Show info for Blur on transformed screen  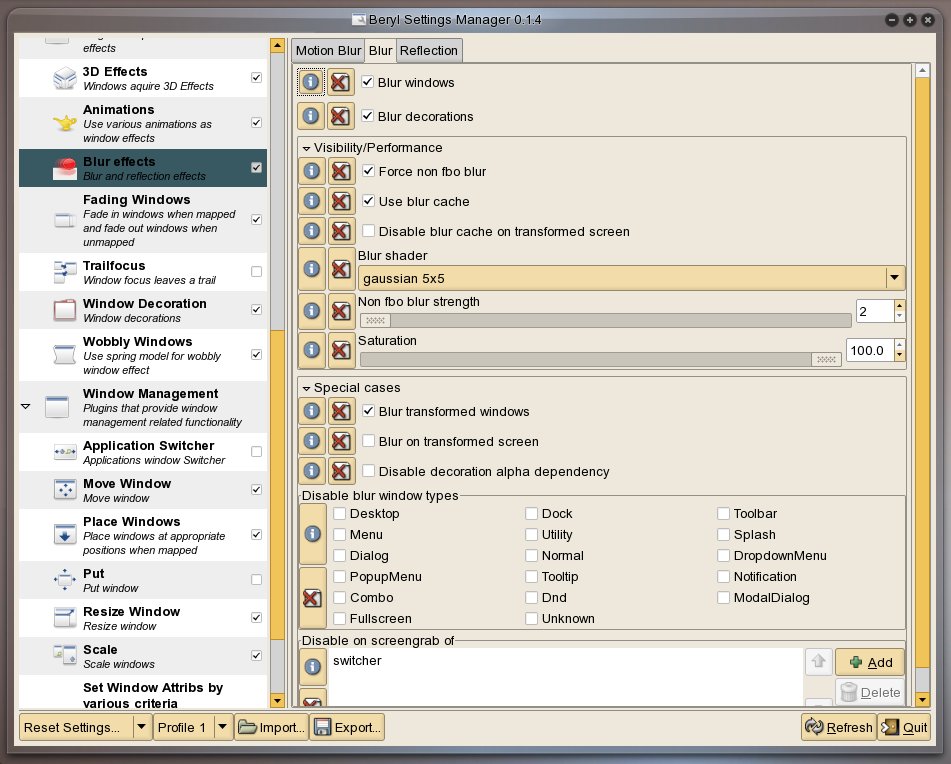[x=312, y=441]
